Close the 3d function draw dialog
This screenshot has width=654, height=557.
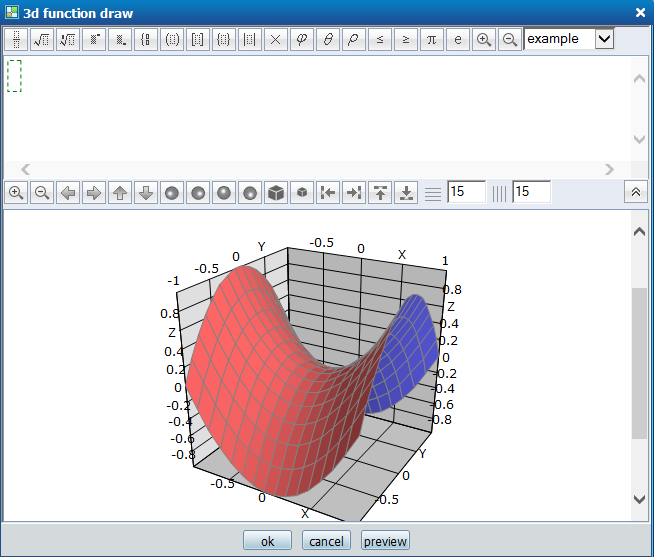coord(640,13)
